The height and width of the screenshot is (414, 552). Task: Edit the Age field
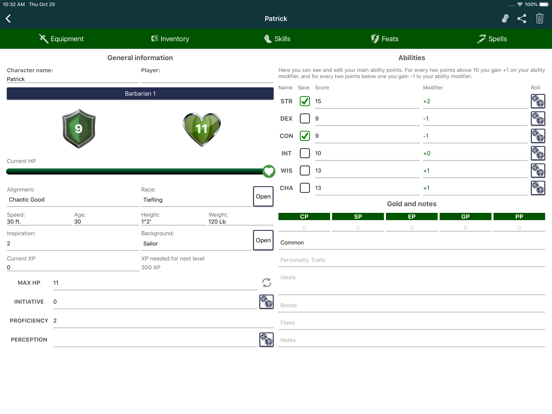pos(106,222)
